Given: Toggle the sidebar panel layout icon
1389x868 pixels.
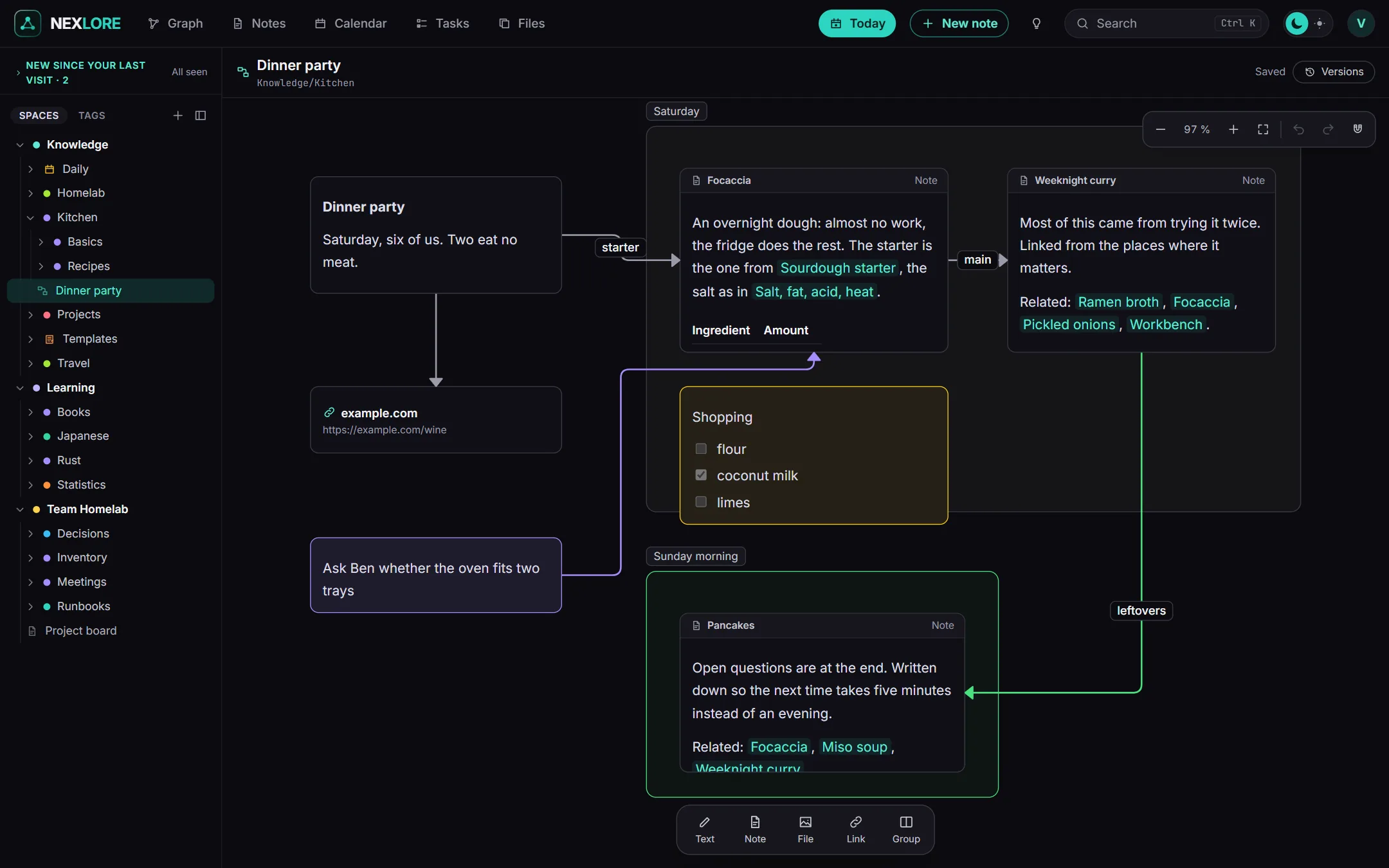Looking at the screenshot, I should (201, 115).
